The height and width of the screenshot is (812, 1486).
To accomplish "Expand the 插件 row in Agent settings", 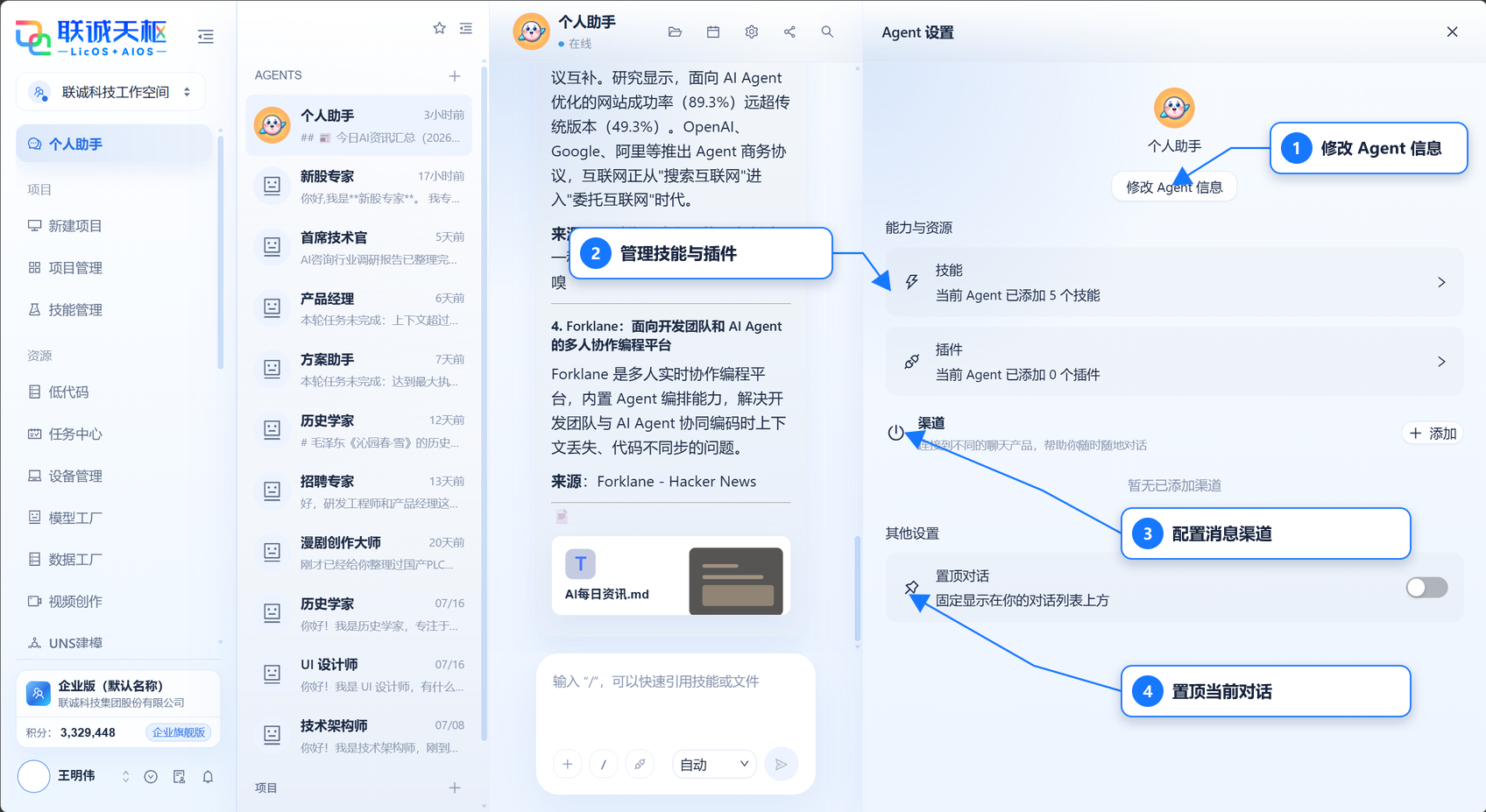I will tap(1174, 361).
